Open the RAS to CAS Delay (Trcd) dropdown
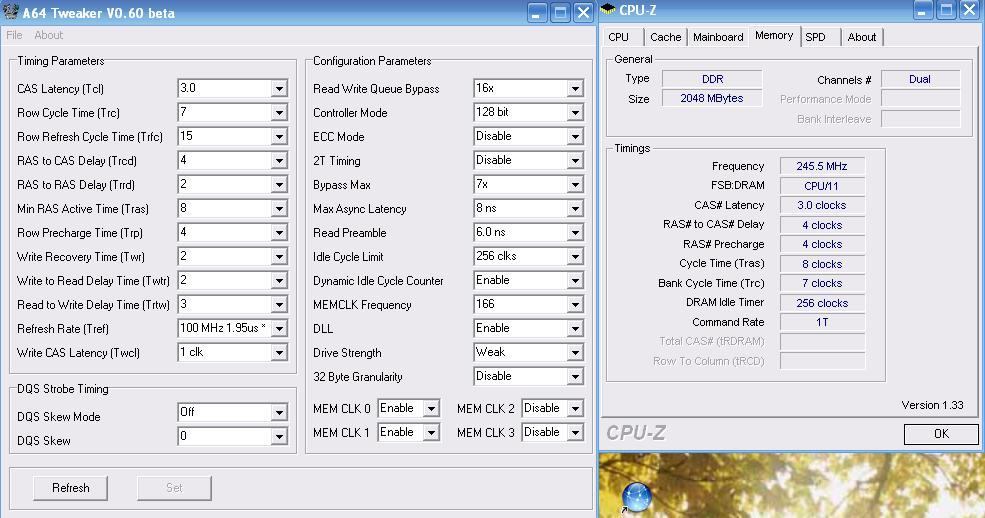 click(280, 161)
